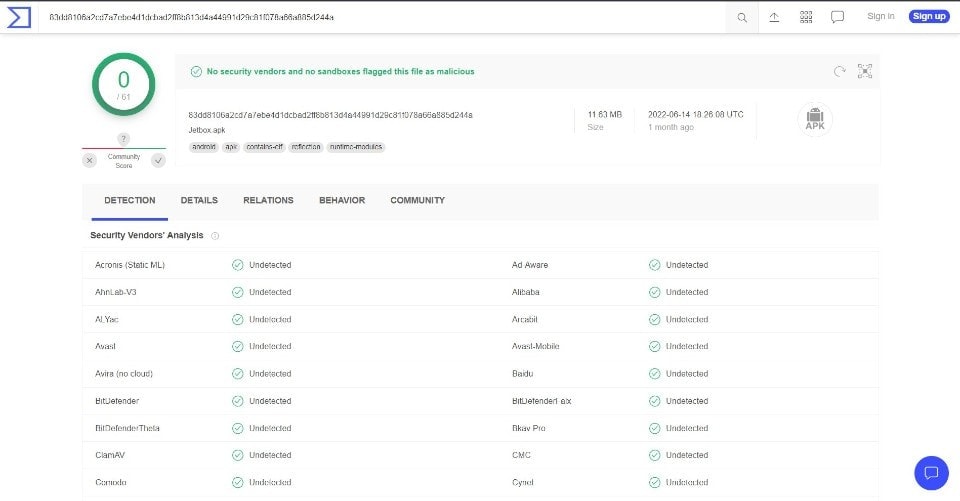Click info icon beside Security Vendors' Analysis

click(215, 236)
